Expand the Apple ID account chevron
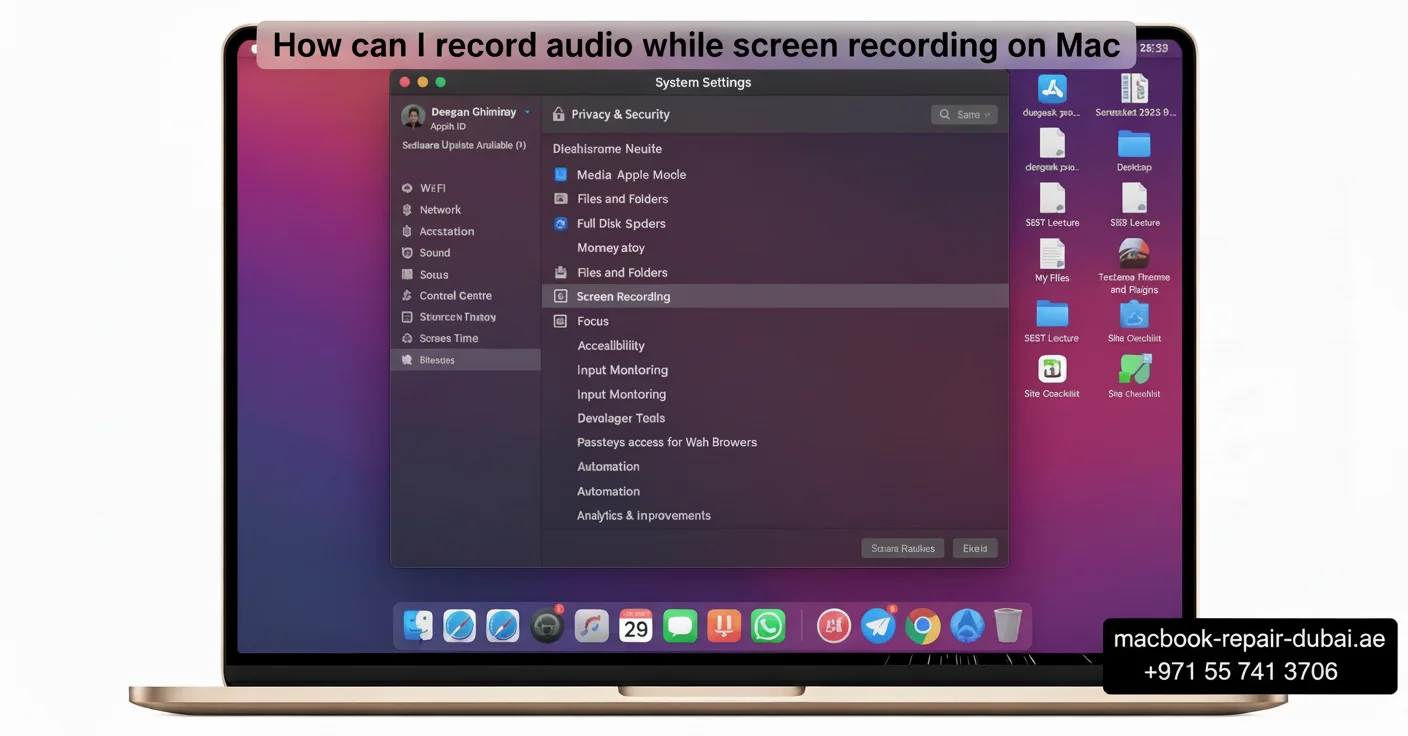The height and width of the screenshot is (736, 1408). pyautogui.click(x=527, y=112)
